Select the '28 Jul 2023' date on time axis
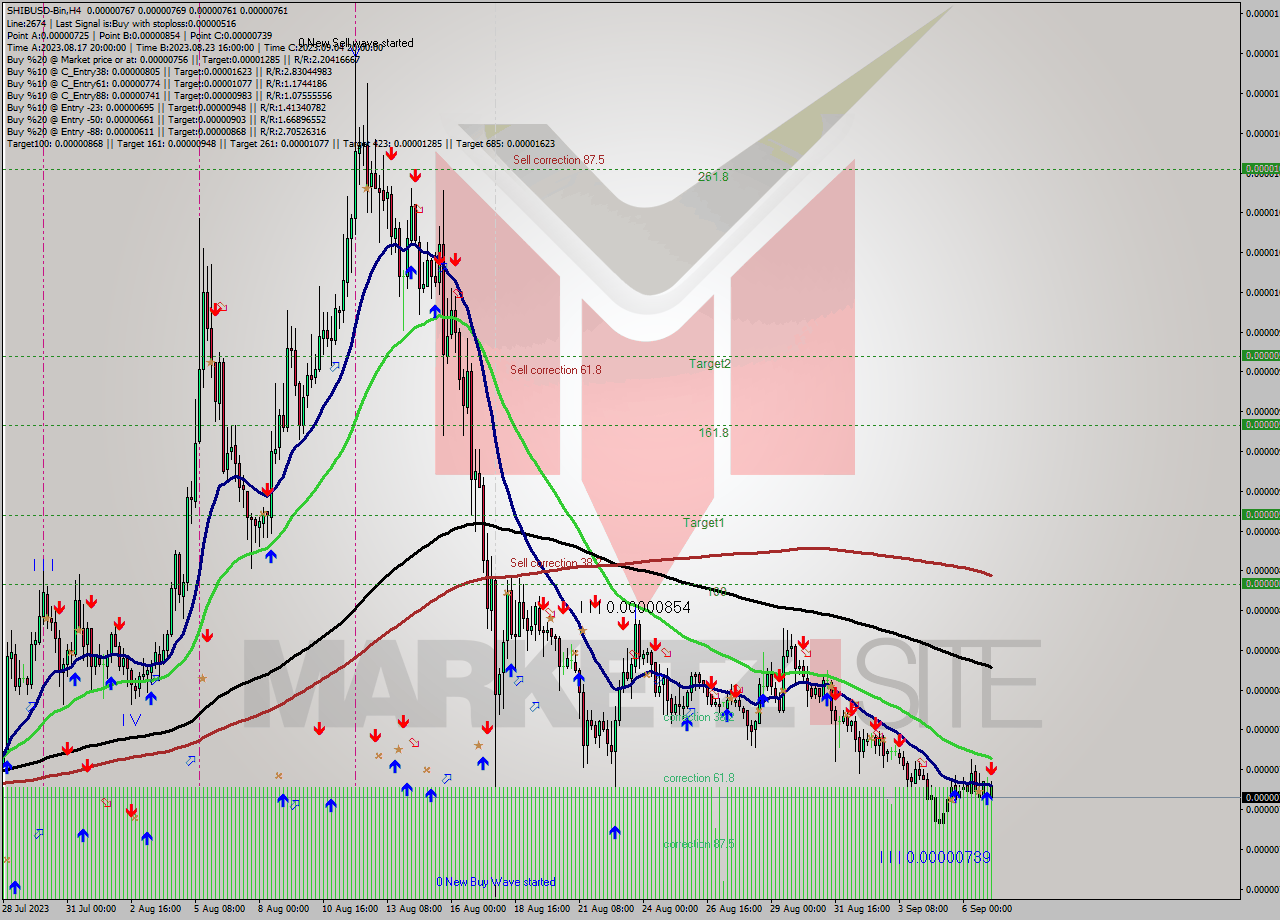The image size is (1280, 920). (25, 909)
